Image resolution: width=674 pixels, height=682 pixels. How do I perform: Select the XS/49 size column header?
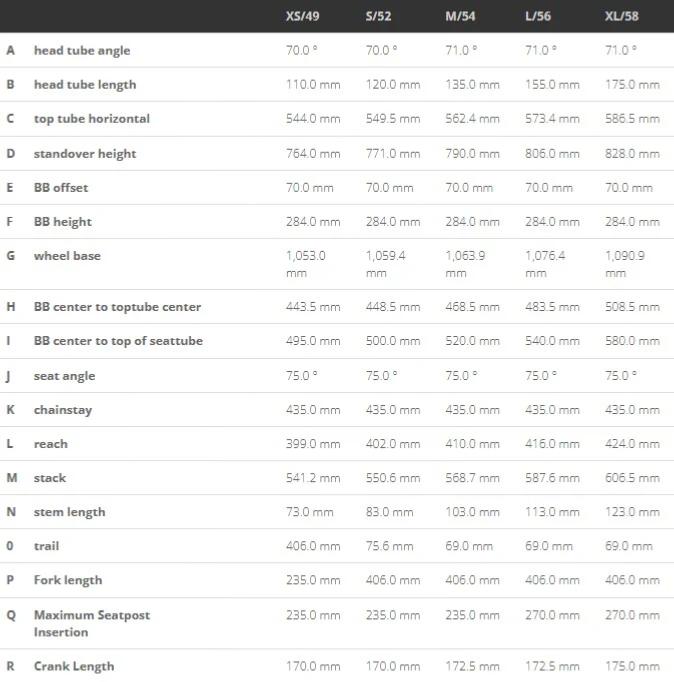pos(302,17)
